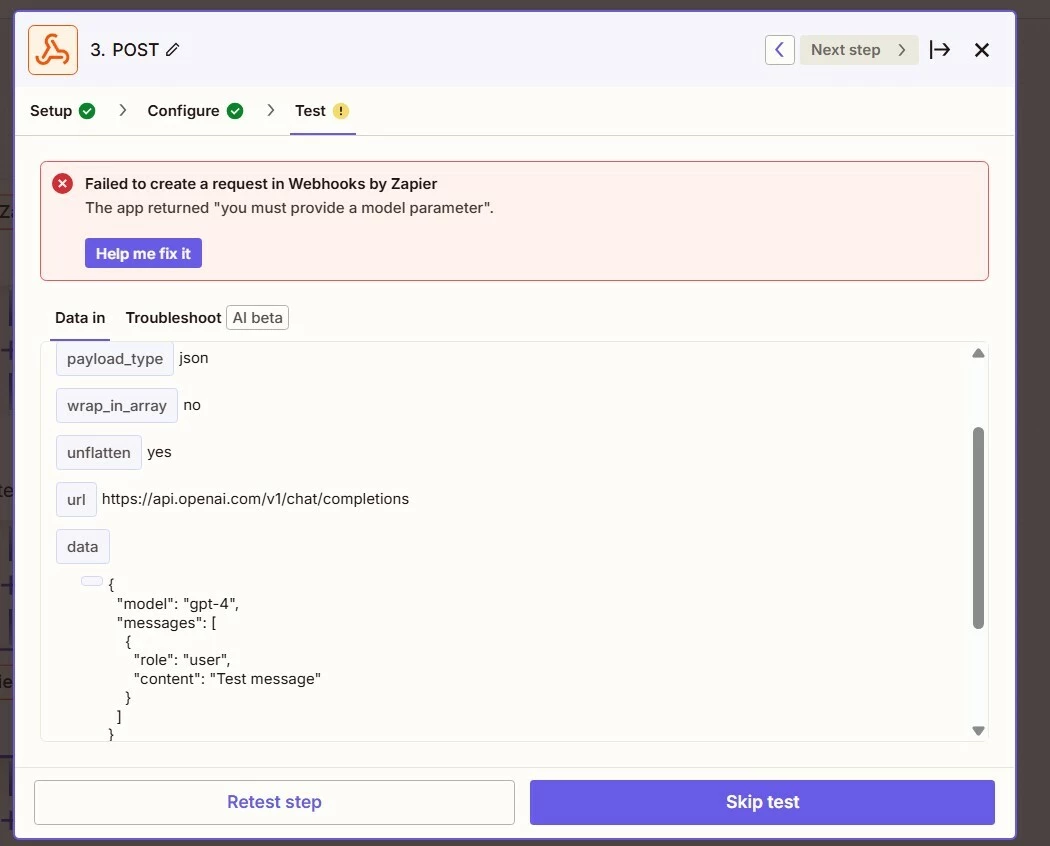Click chevron between Setup and Configure
Screen dimensions: 1050x846
[x=123, y=110]
